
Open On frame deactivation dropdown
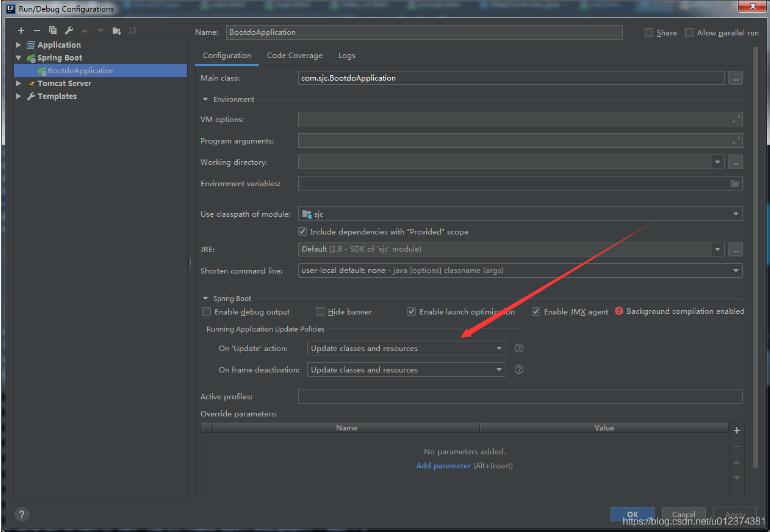point(499,369)
